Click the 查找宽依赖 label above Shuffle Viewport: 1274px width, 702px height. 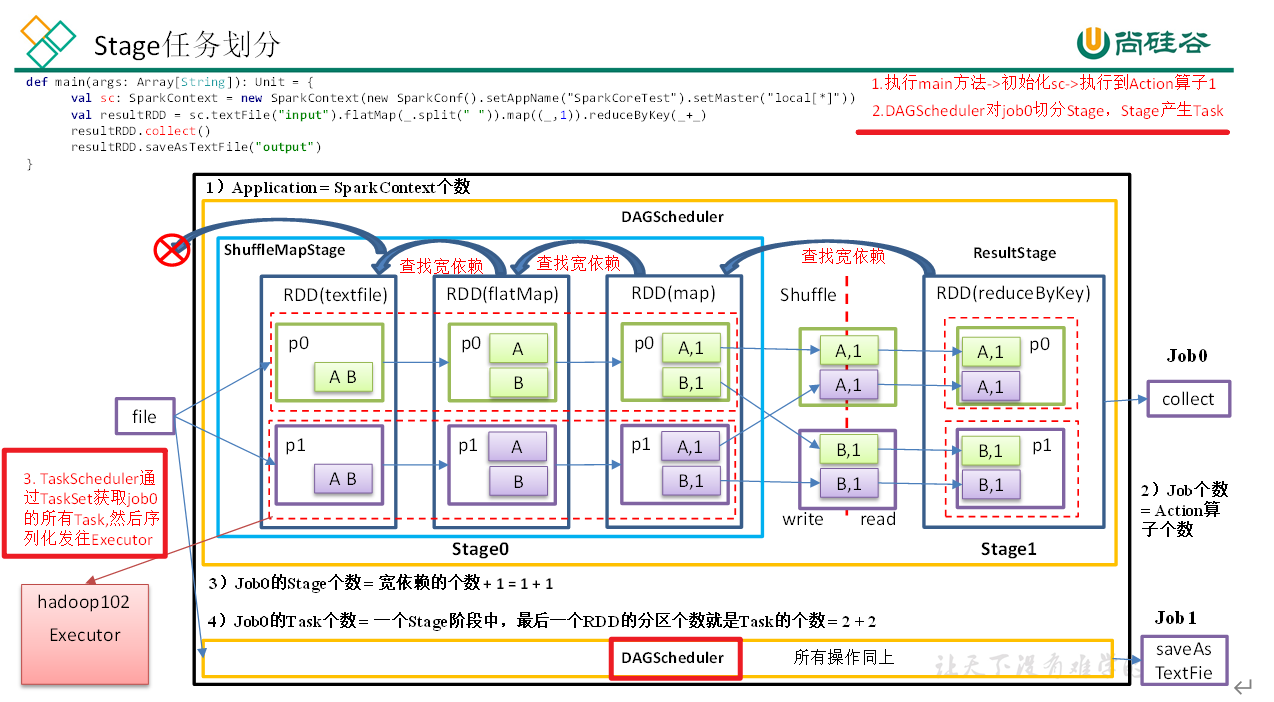pyautogui.click(x=844, y=256)
